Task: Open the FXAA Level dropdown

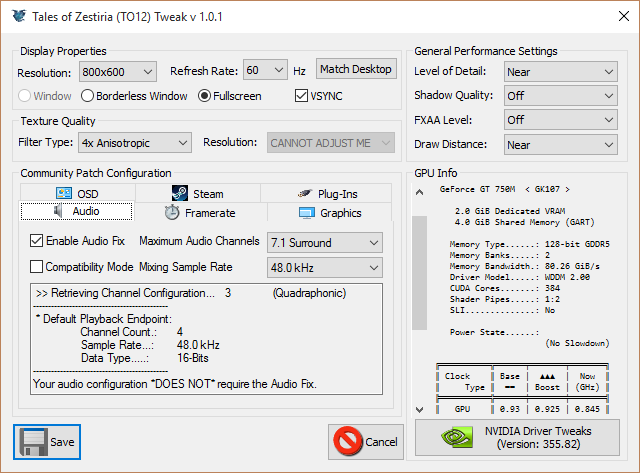Action: click(560, 120)
